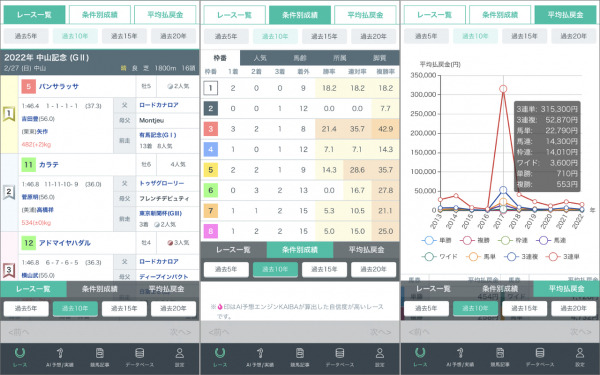Open データベース icon under the 枠番 statistics screen
Viewport: 600px width, 375px height.
[340, 357]
